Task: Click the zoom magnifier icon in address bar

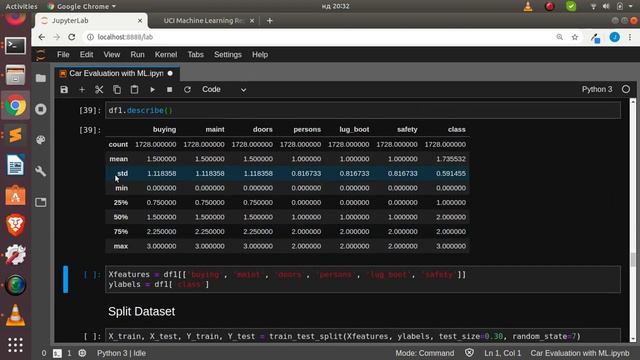Action: click(x=560, y=37)
